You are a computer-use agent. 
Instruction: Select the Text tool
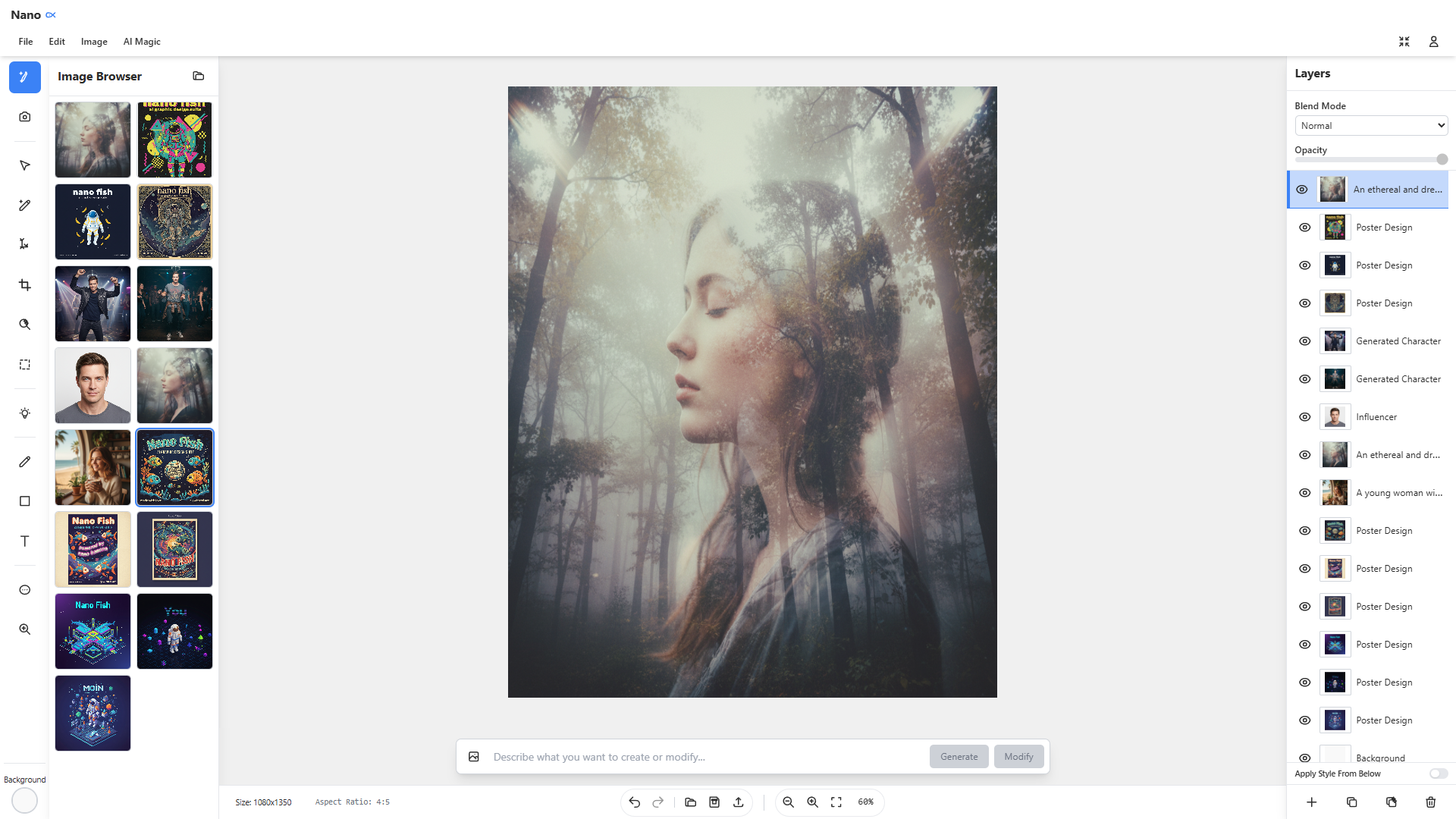click(25, 541)
